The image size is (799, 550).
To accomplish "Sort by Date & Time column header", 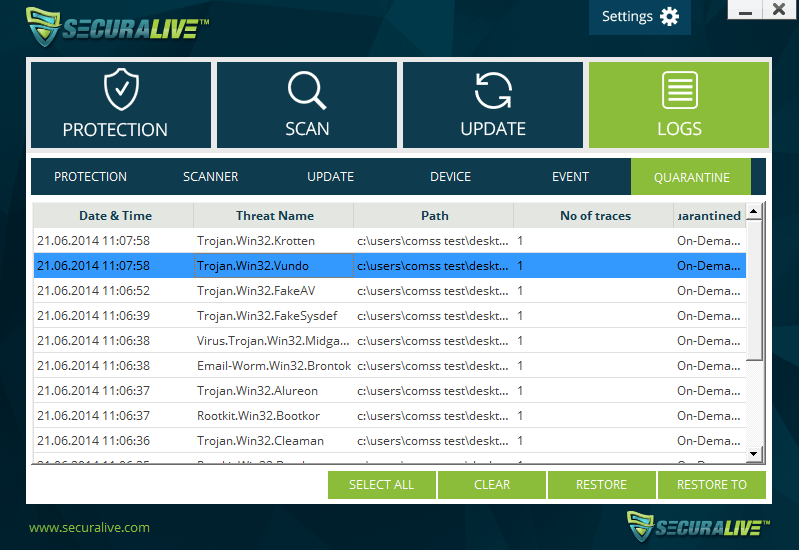I will (114, 216).
